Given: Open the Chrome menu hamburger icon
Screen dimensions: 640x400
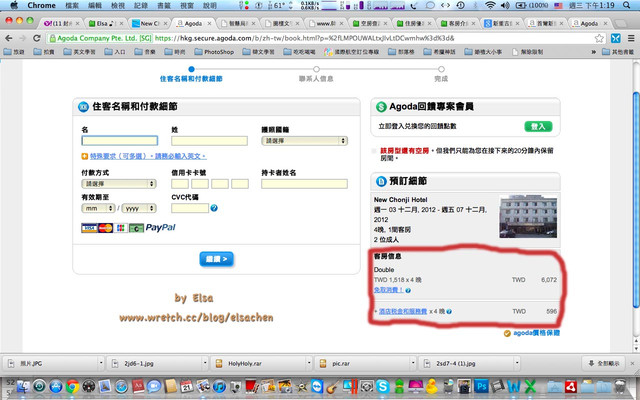Looking at the screenshot, I should click(631, 38).
